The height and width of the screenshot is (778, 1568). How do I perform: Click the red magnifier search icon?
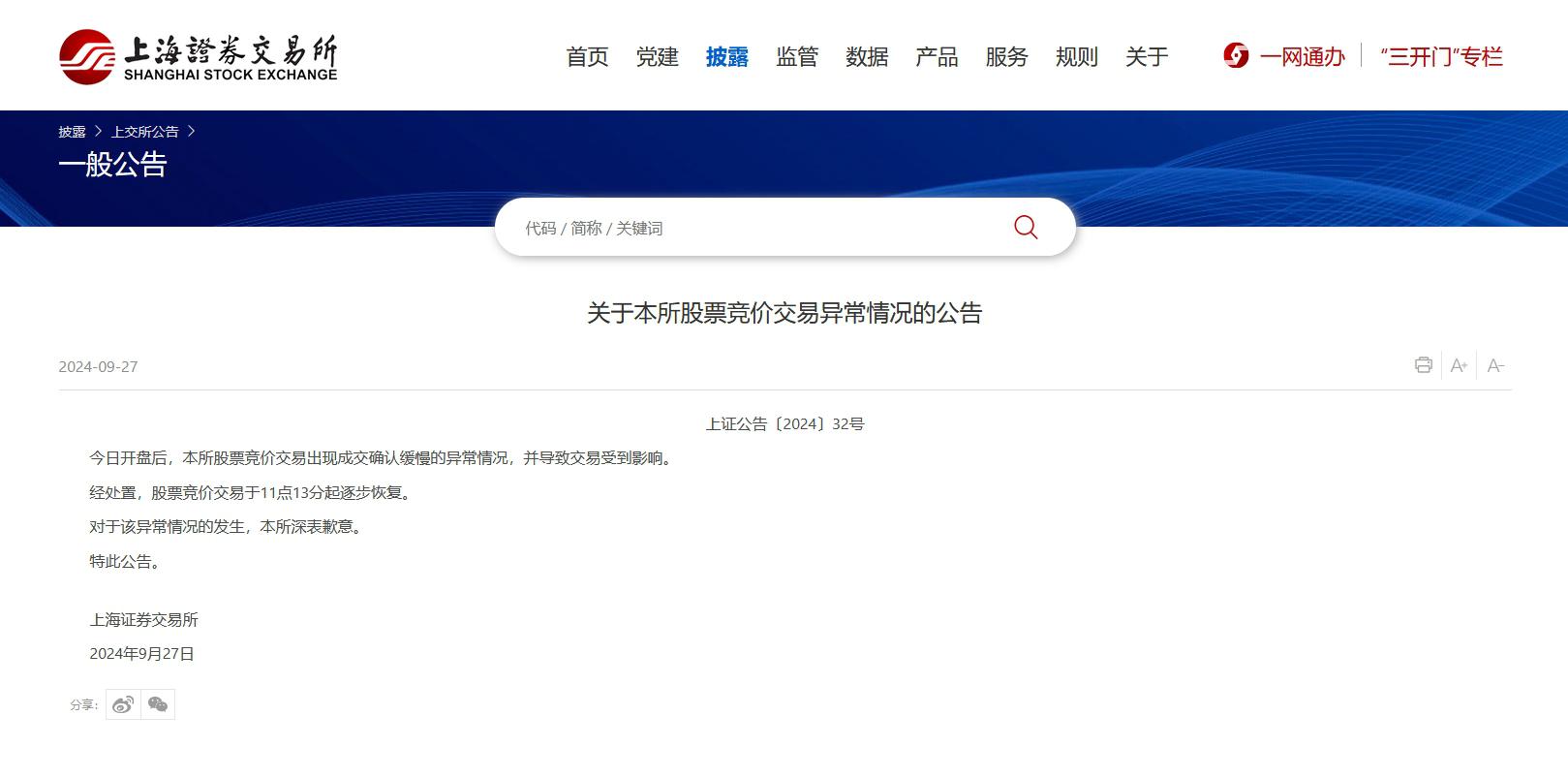[x=1026, y=228]
